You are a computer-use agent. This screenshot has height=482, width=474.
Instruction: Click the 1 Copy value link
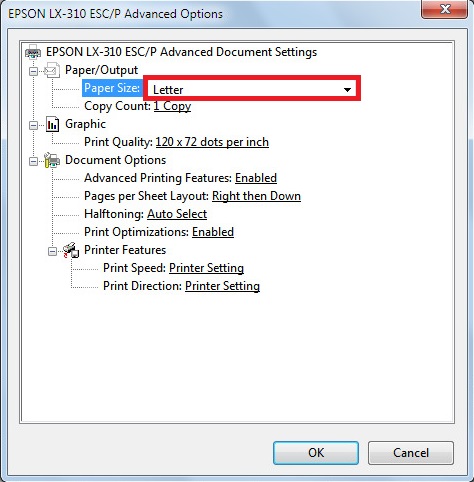[172, 106]
